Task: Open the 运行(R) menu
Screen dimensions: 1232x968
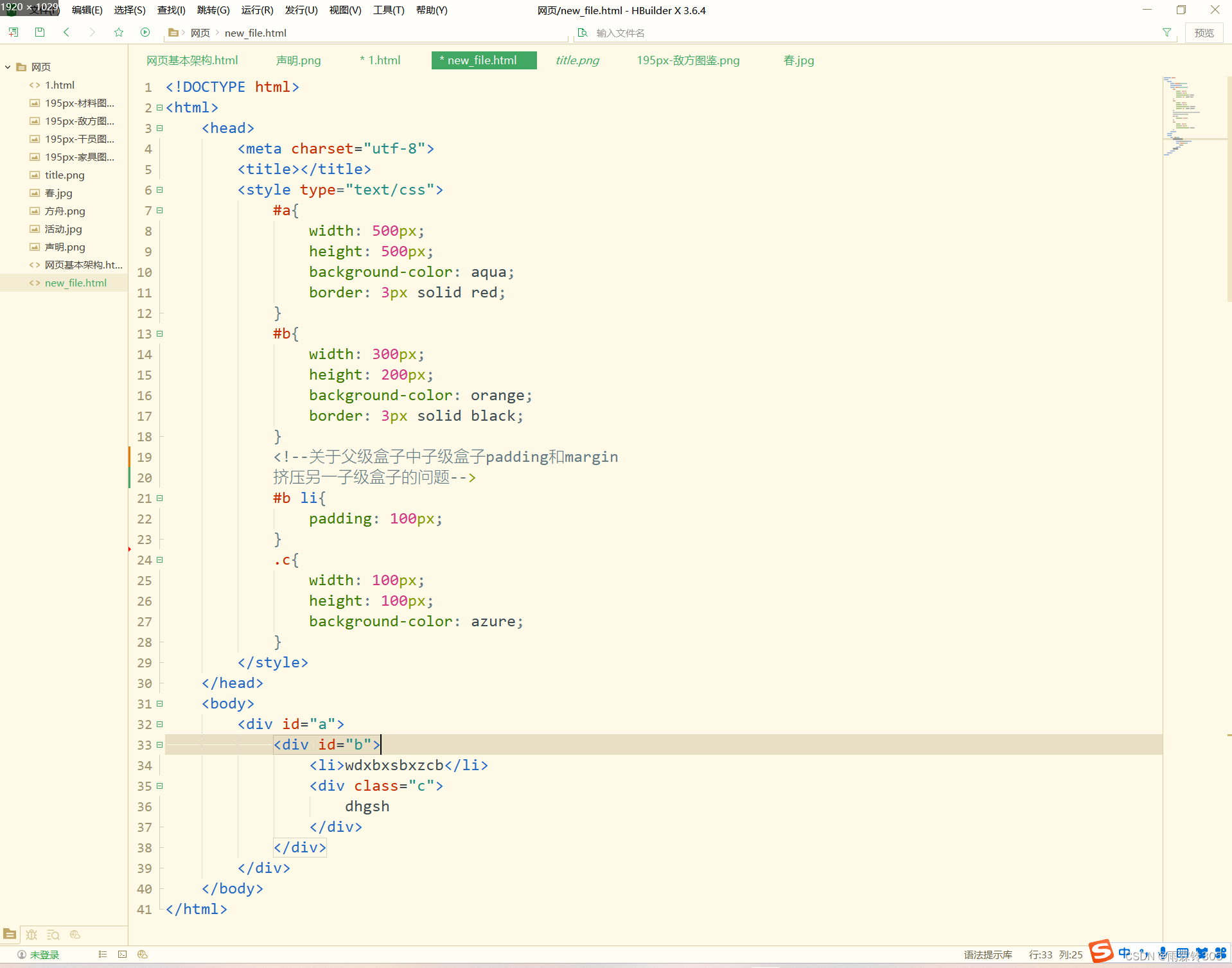Action: pos(257,10)
